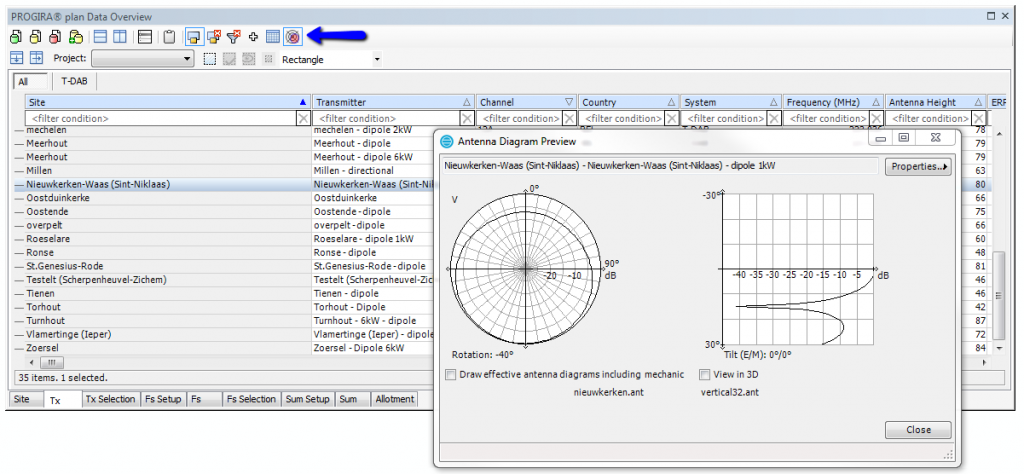1024x474 pixels.
Task: Clear filters with funnel red X icon
Action: point(234,37)
